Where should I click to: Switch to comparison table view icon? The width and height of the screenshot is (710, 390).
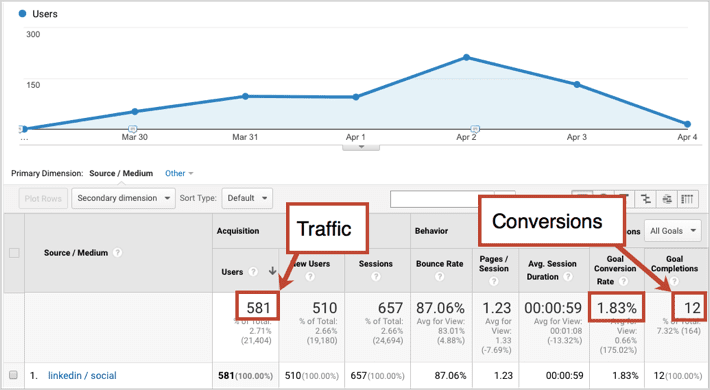646,198
